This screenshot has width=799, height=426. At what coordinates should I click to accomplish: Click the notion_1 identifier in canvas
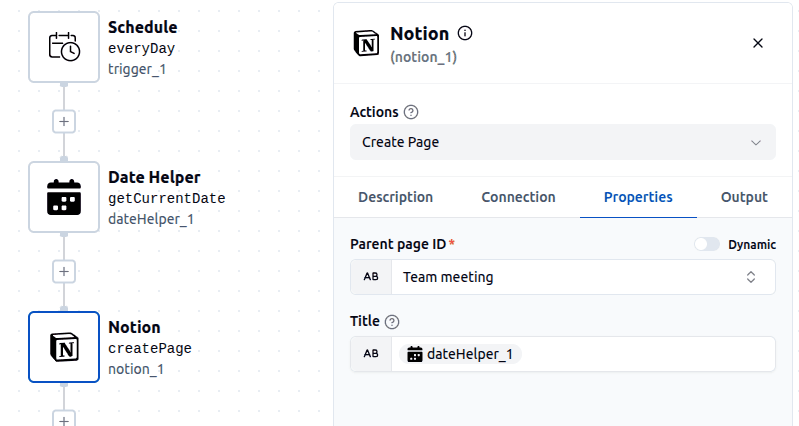pyautogui.click(x=136, y=369)
